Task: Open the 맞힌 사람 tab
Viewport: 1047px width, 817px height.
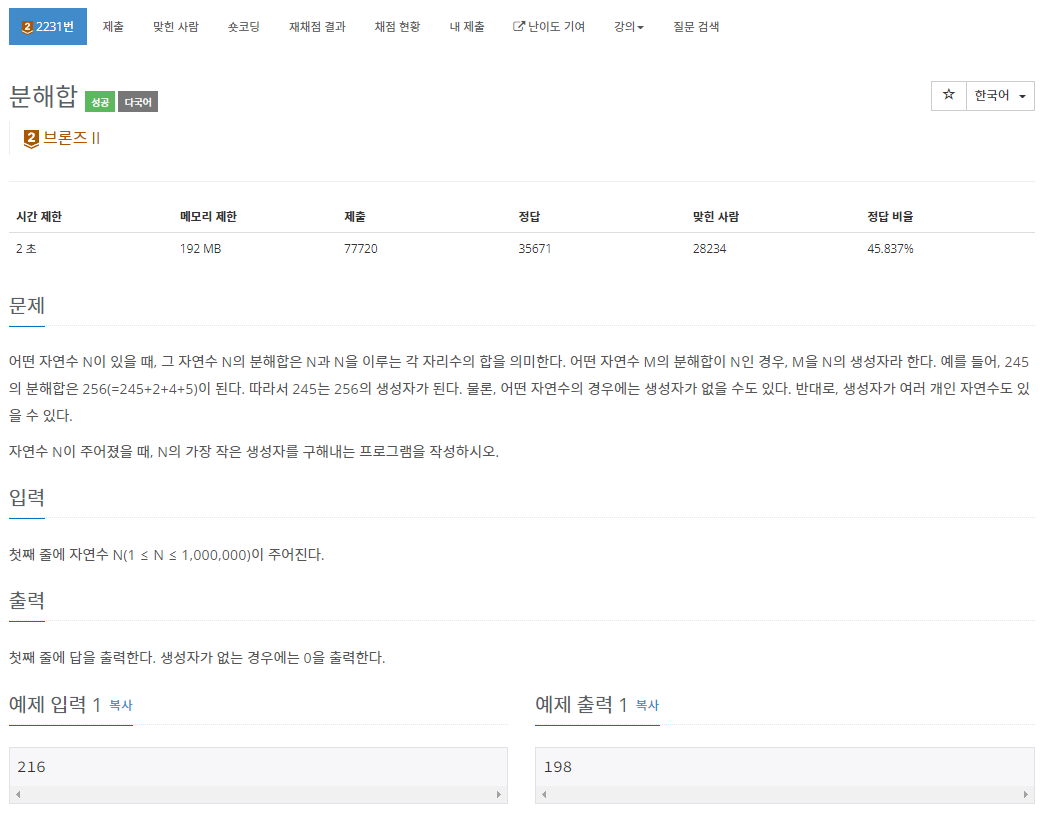Action: click(176, 27)
